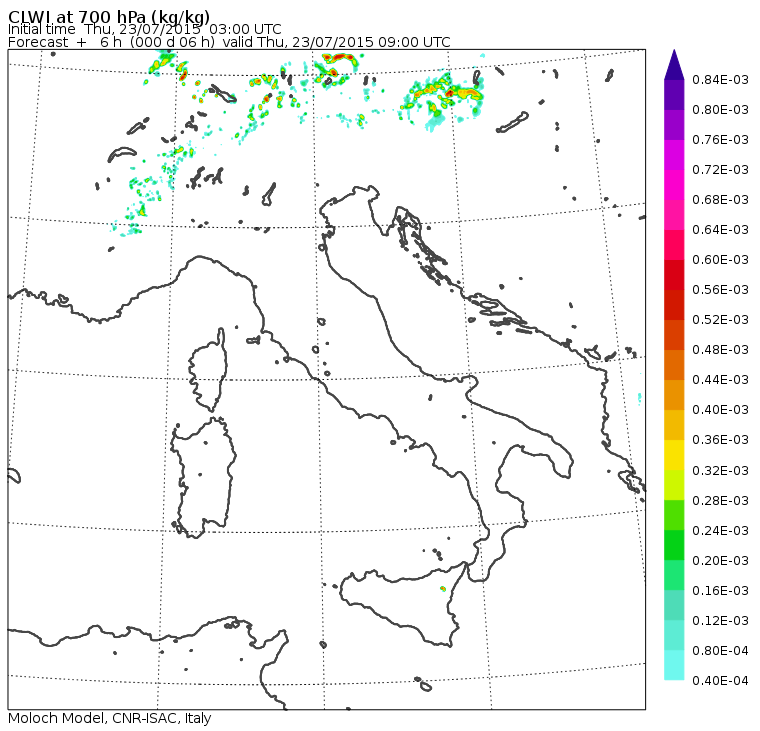The width and height of the screenshot is (760, 731).
Task: Click the 0.36E-03 colorbar label
Action: (720, 440)
